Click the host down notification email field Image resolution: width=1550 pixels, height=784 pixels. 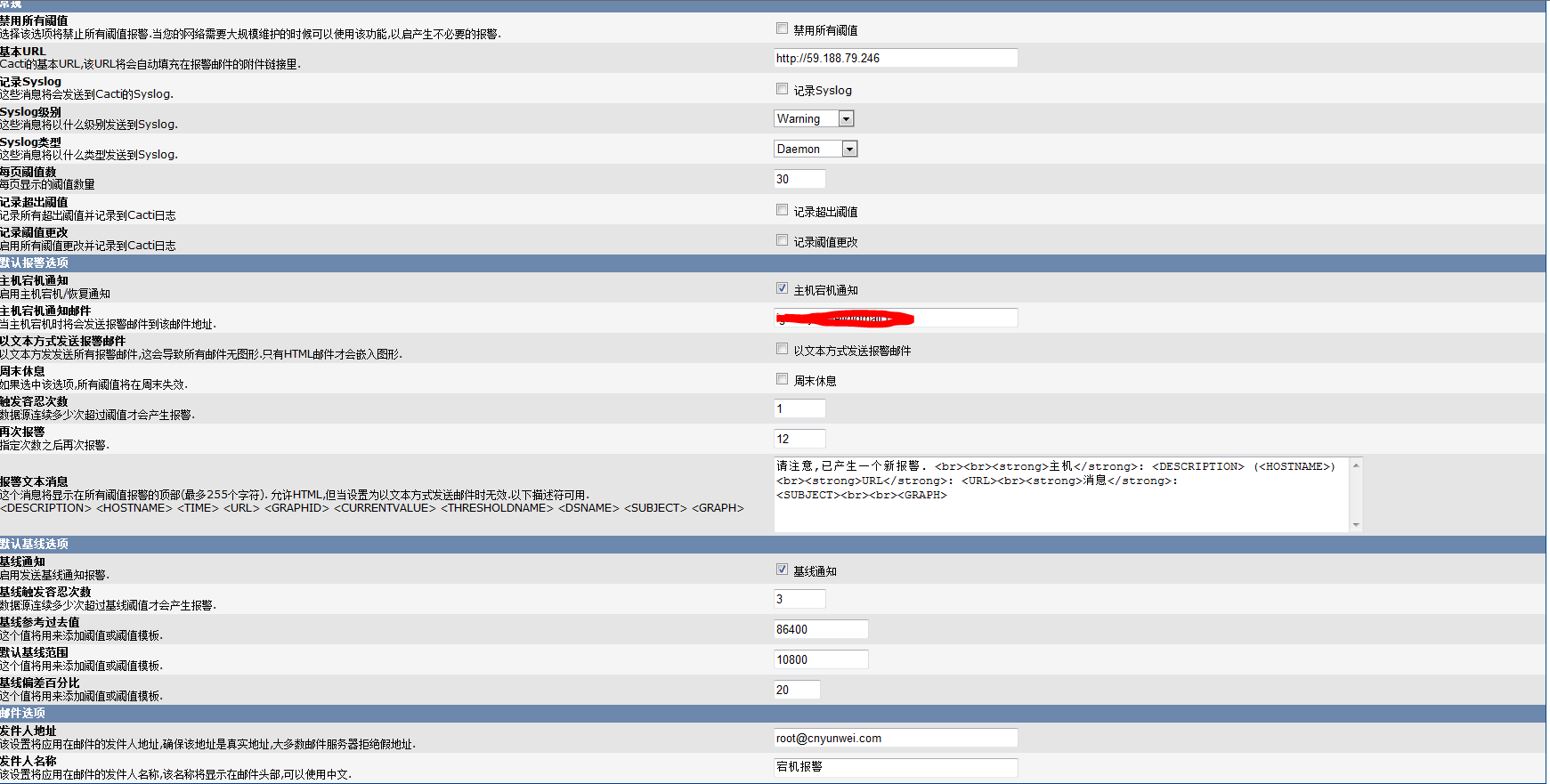pos(895,318)
